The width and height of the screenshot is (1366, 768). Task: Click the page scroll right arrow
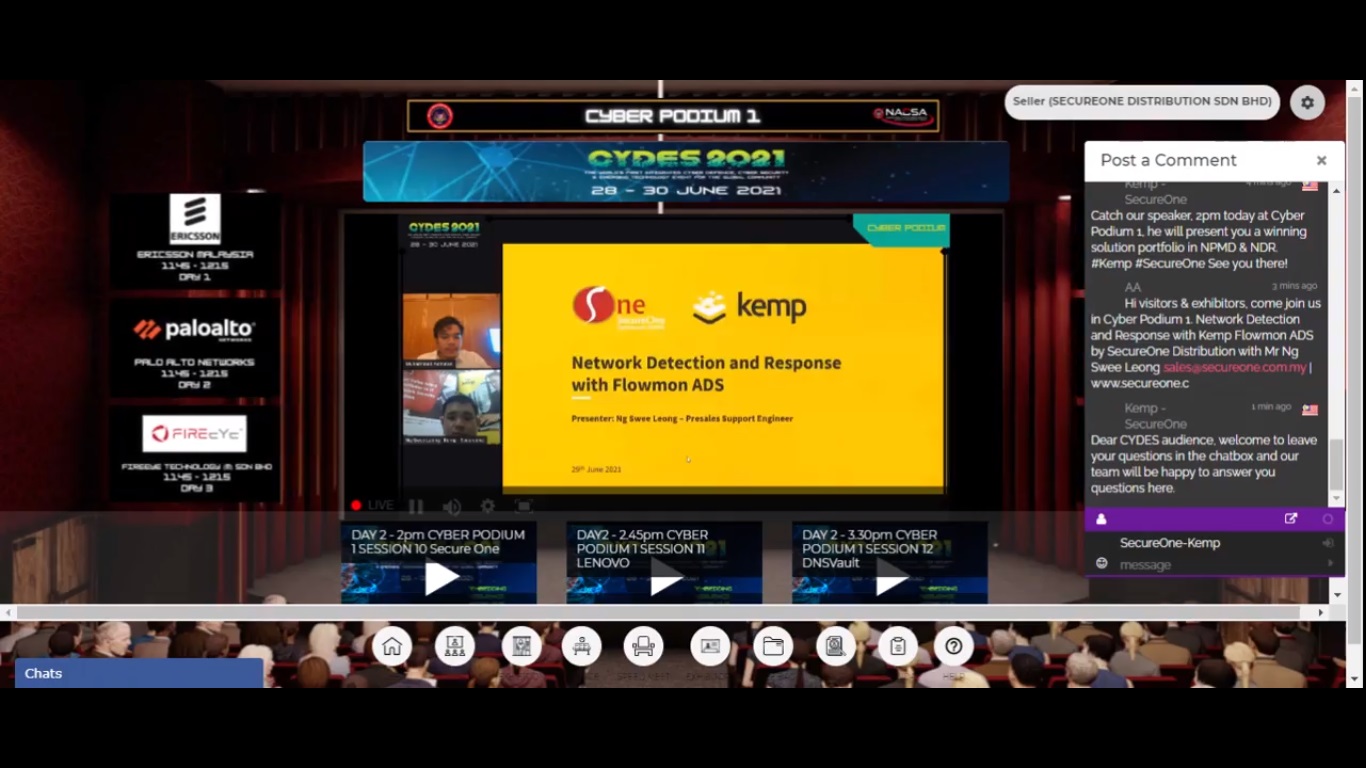[x=1321, y=612]
